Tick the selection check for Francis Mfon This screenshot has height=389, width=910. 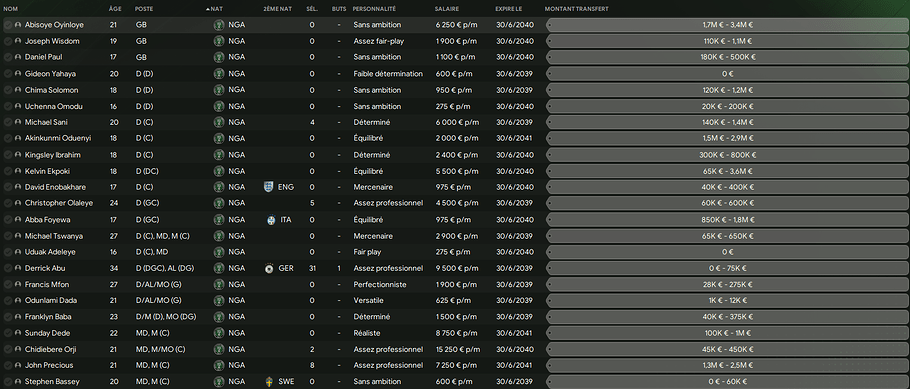[x=8, y=284]
